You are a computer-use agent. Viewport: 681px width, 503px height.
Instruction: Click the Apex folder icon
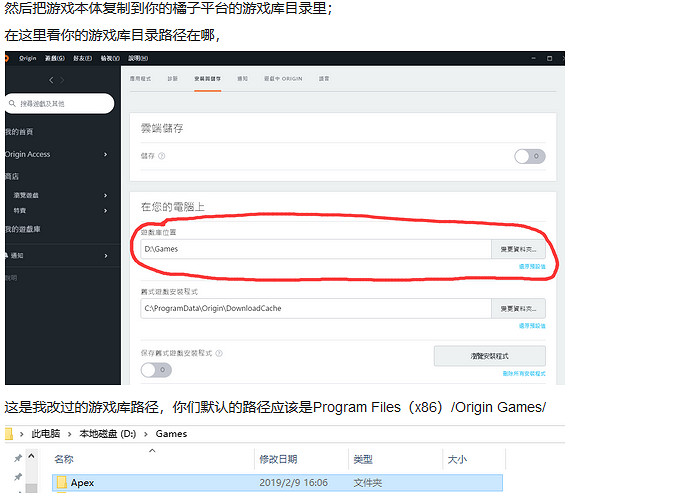pos(60,483)
